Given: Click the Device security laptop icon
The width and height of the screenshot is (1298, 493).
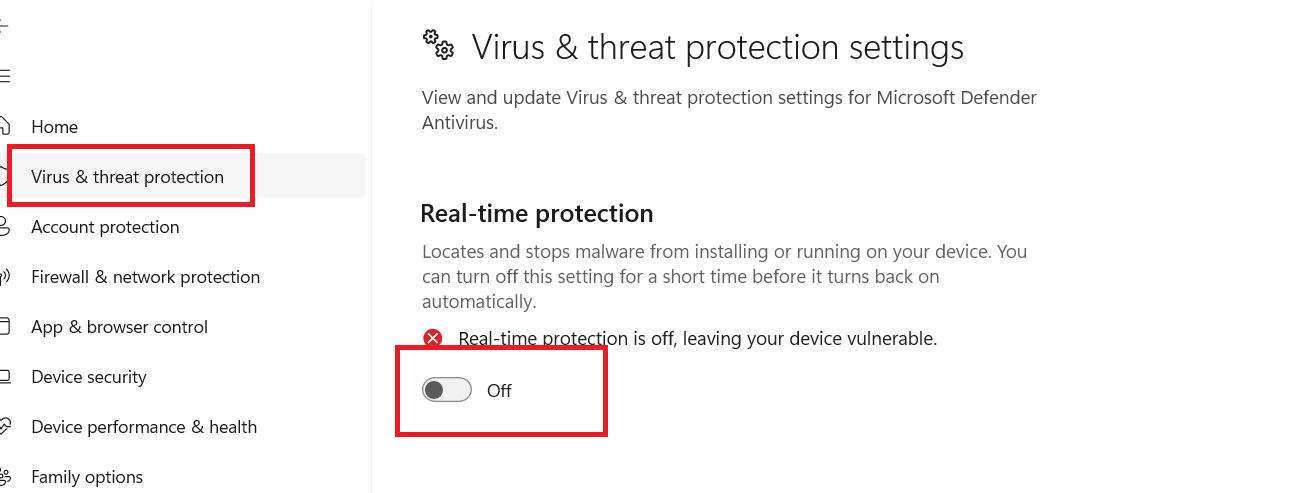Looking at the screenshot, I should [x=5, y=377].
